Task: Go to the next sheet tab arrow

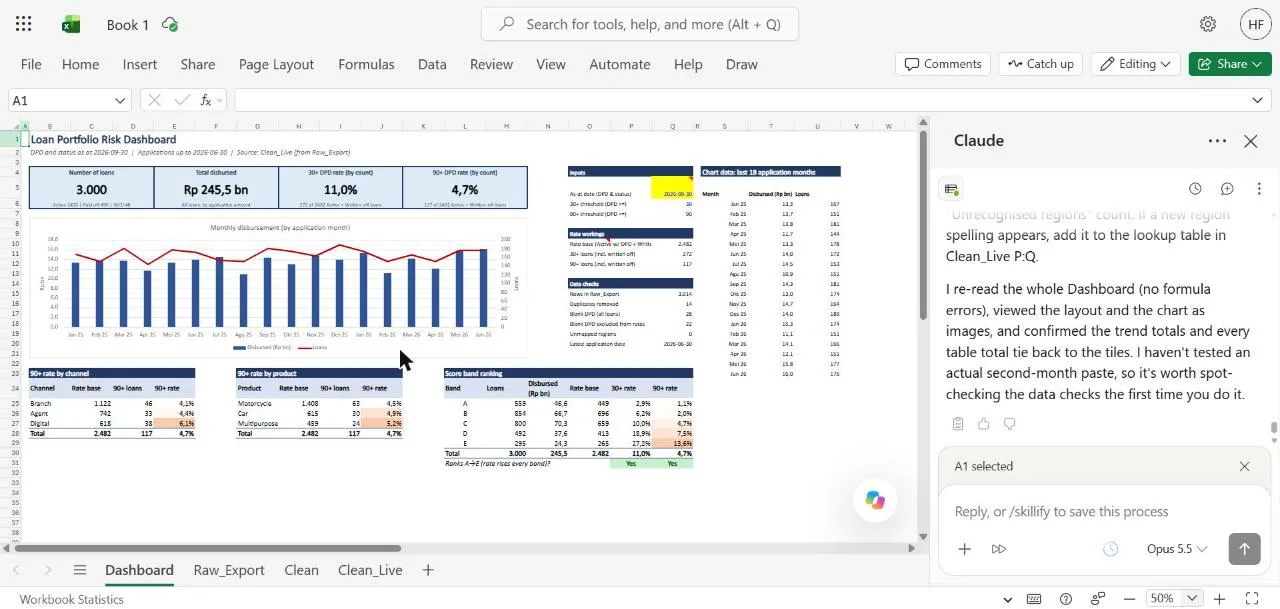Action: [48, 570]
